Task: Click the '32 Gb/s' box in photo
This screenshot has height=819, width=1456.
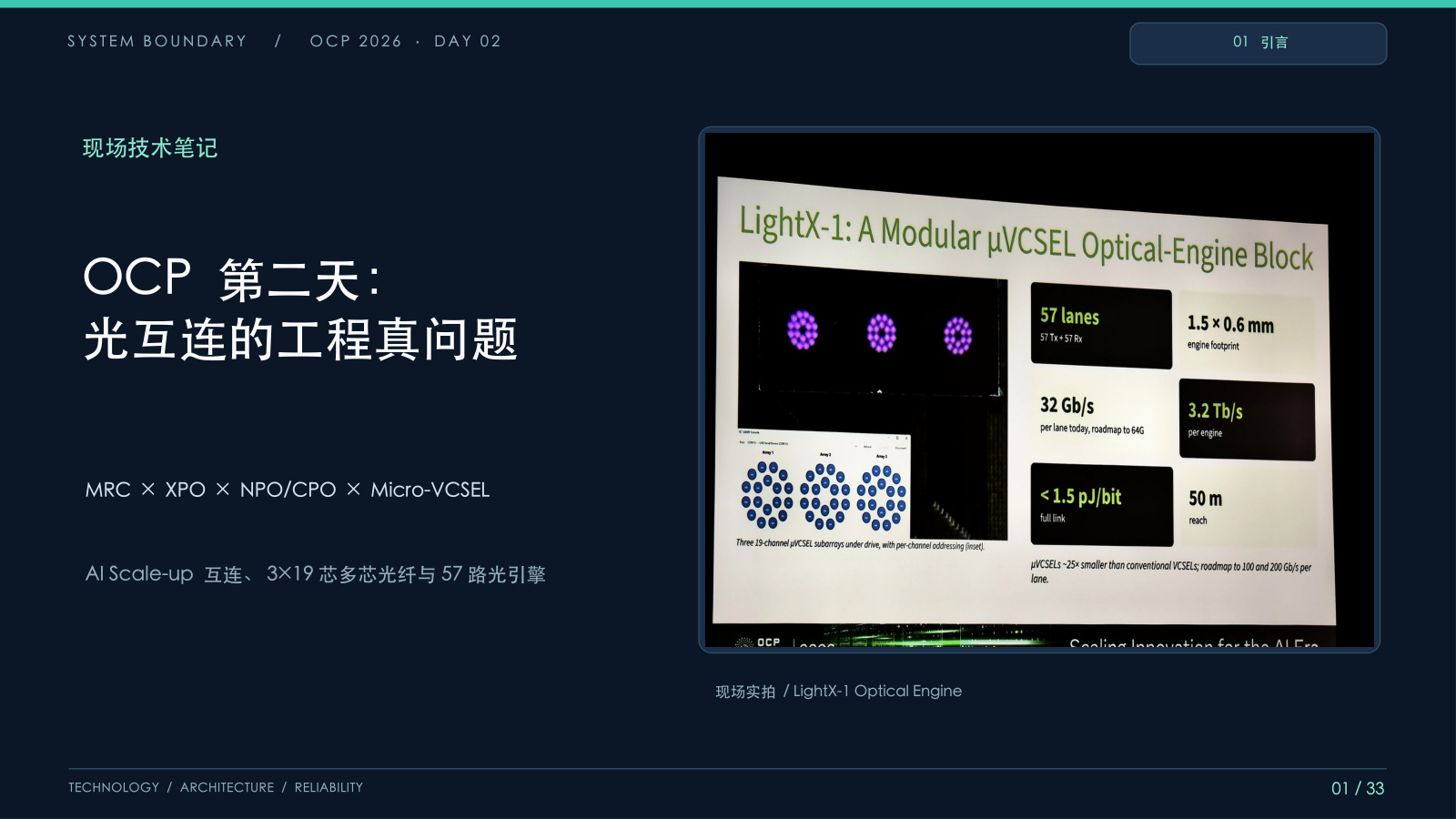Action: point(1101,415)
